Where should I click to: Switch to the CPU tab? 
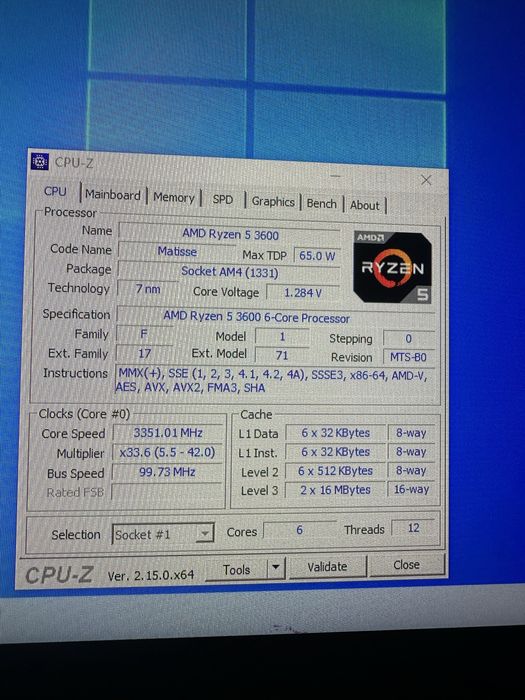click(x=55, y=192)
